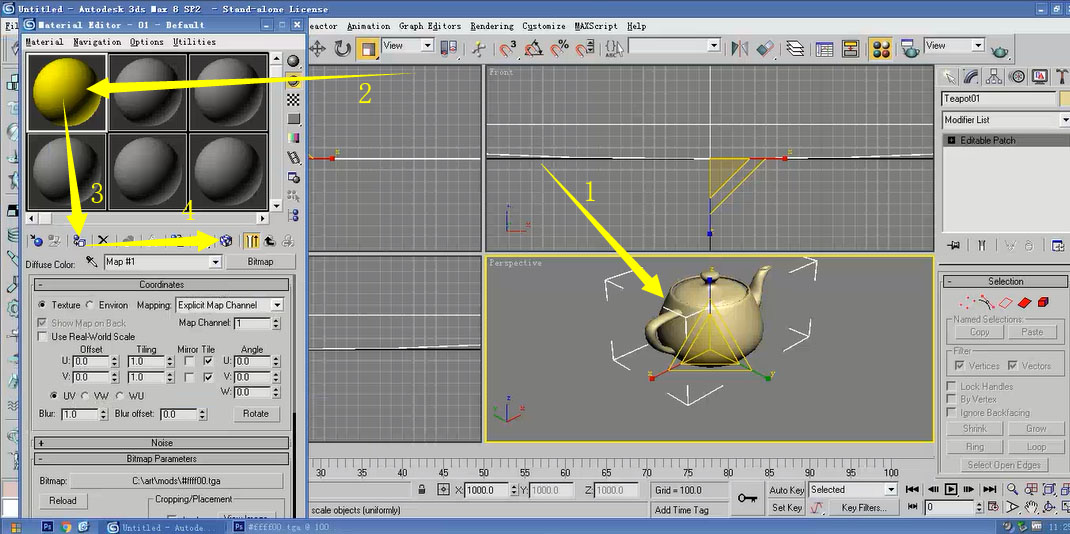Open Render Scene dialog teapot icon
The height and width of the screenshot is (534, 1070).
point(908,48)
